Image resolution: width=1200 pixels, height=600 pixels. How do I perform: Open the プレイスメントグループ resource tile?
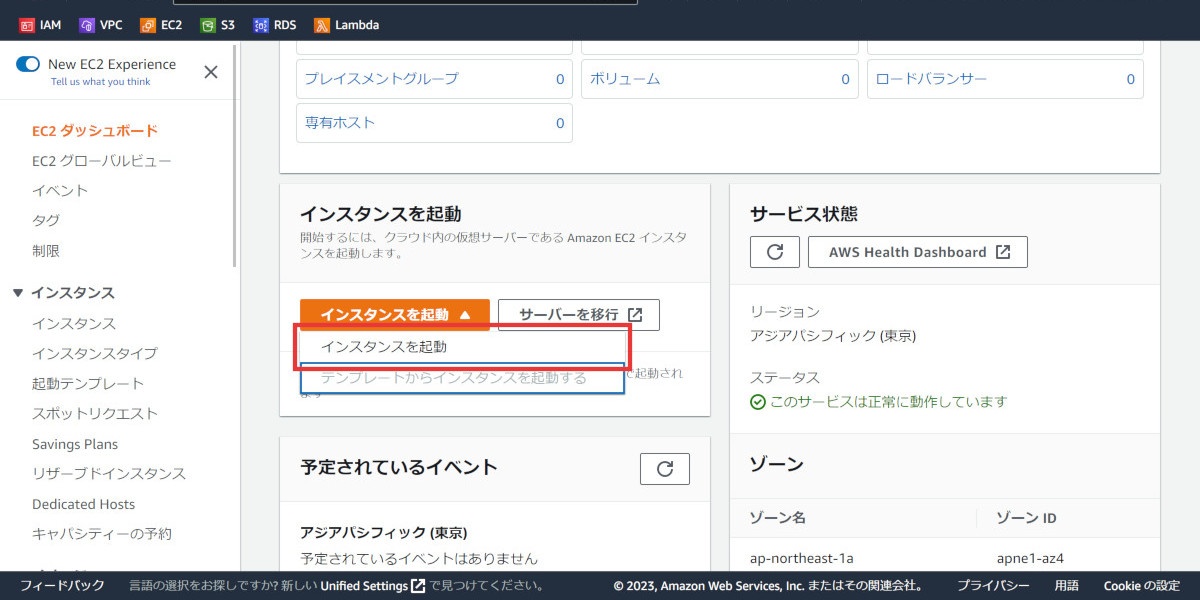tap(434, 79)
